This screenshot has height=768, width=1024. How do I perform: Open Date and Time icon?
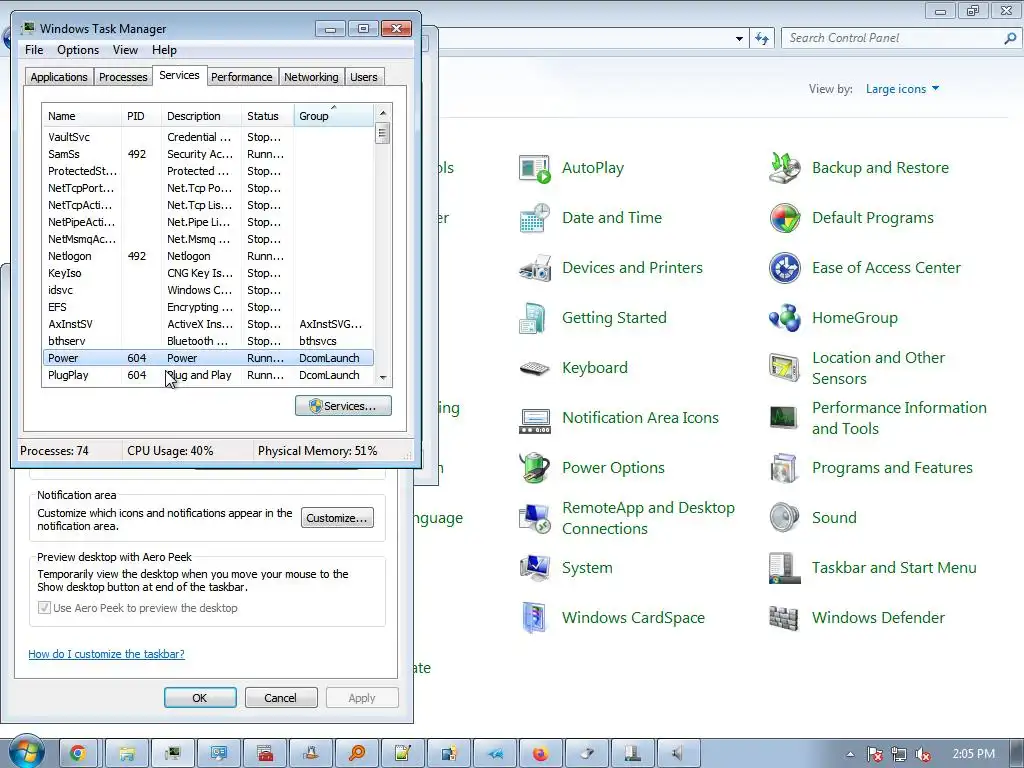click(535, 218)
